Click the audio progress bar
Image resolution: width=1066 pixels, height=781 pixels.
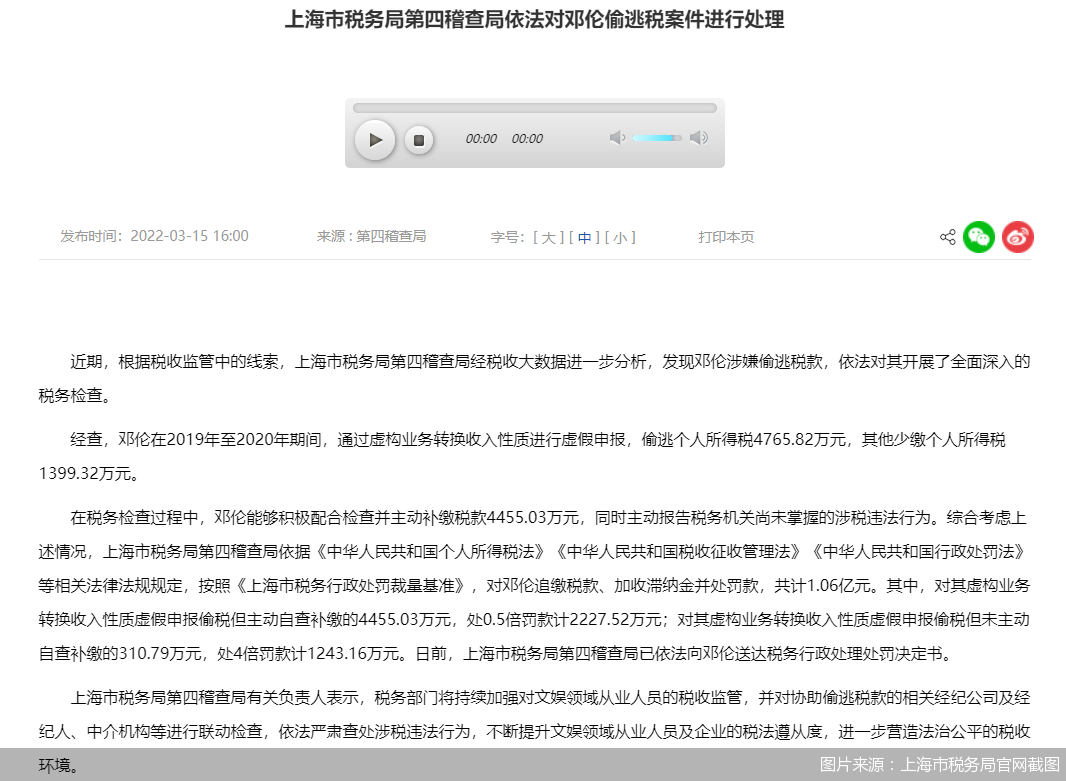coord(535,106)
